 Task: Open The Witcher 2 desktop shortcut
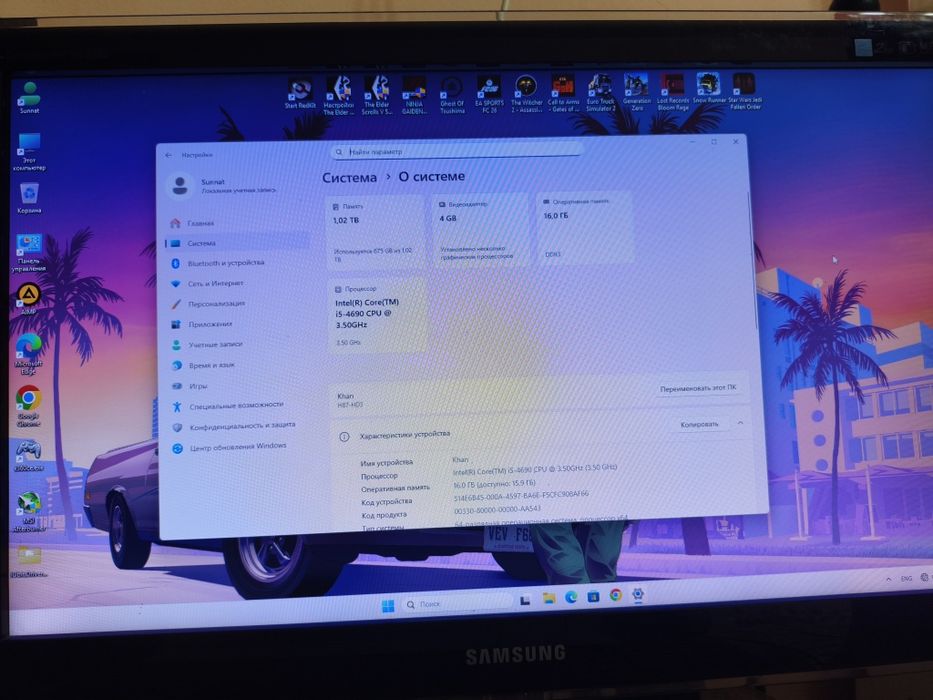point(526,93)
